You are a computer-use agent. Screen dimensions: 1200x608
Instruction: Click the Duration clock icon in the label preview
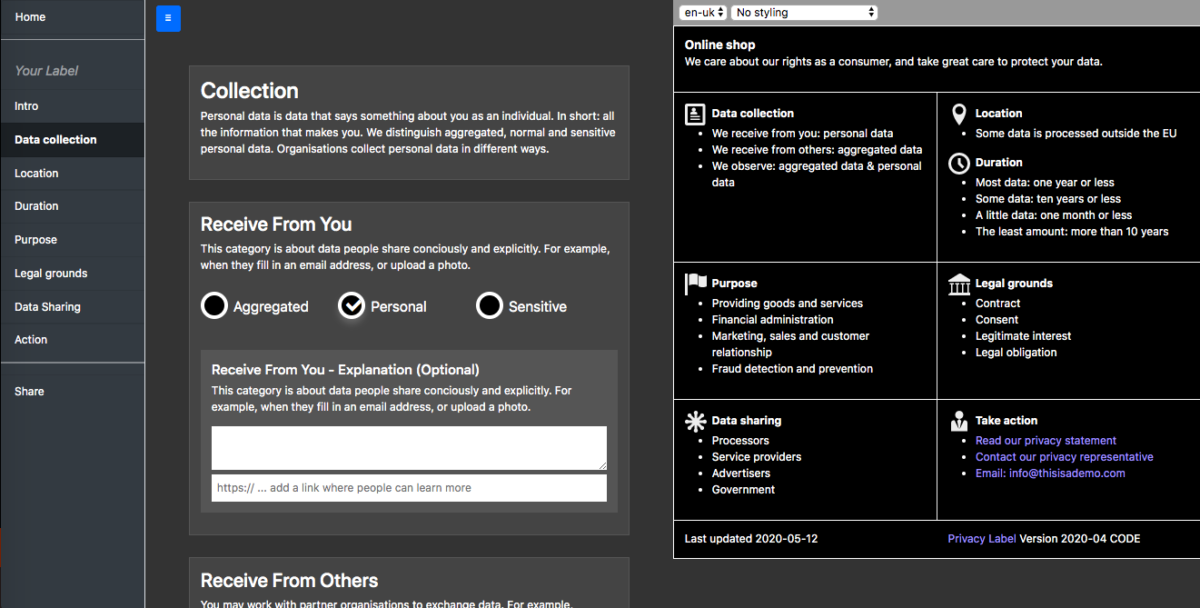[959, 163]
